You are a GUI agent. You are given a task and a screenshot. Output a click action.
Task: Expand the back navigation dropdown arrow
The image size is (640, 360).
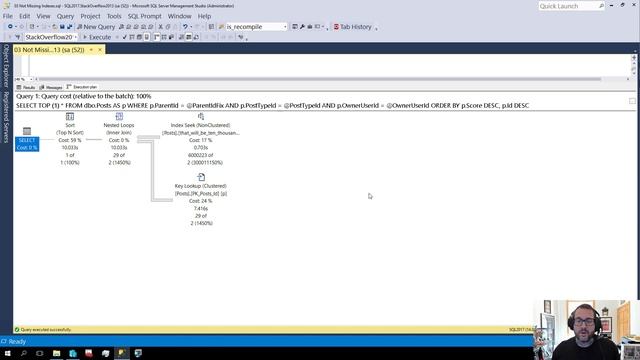[x=16, y=27]
